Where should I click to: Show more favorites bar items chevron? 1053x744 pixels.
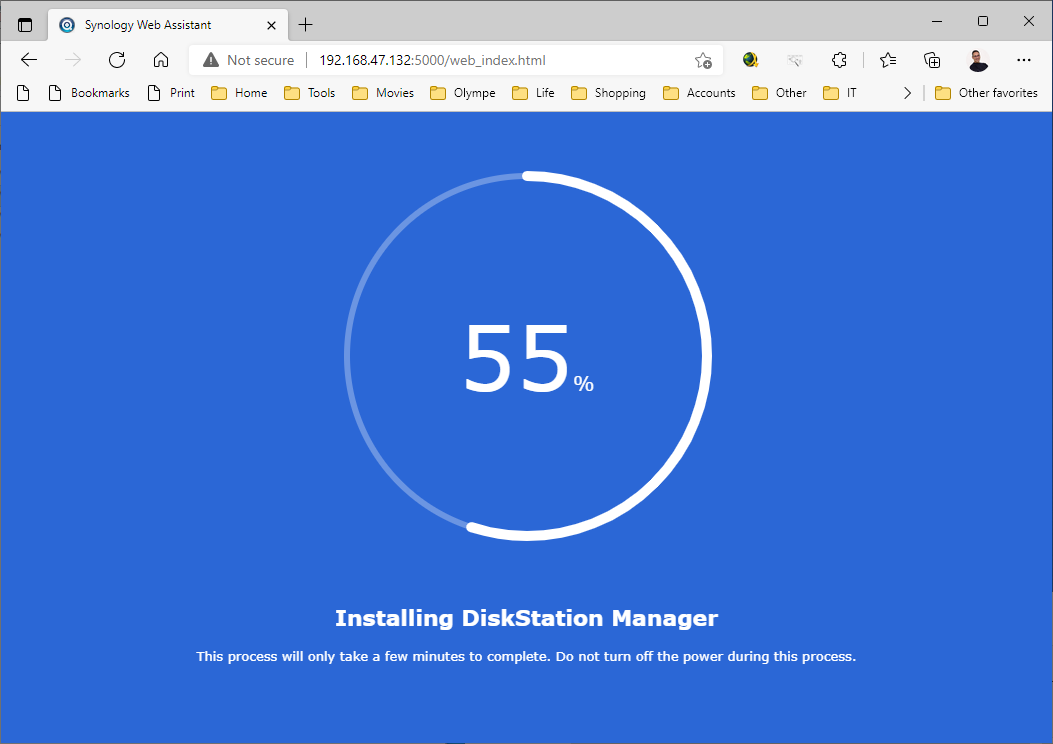tap(907, 93)
